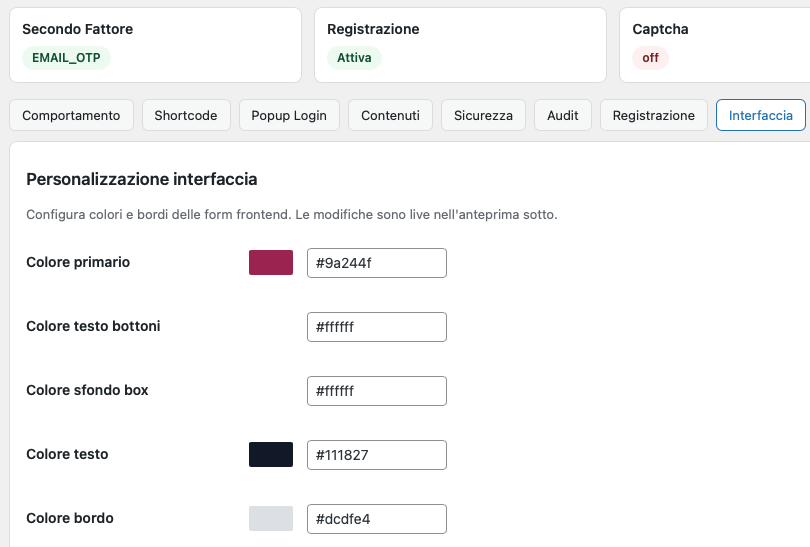Open the Registrazione tab in tab row
Viewport: 810px width, 547px height.
click(653, 115)
